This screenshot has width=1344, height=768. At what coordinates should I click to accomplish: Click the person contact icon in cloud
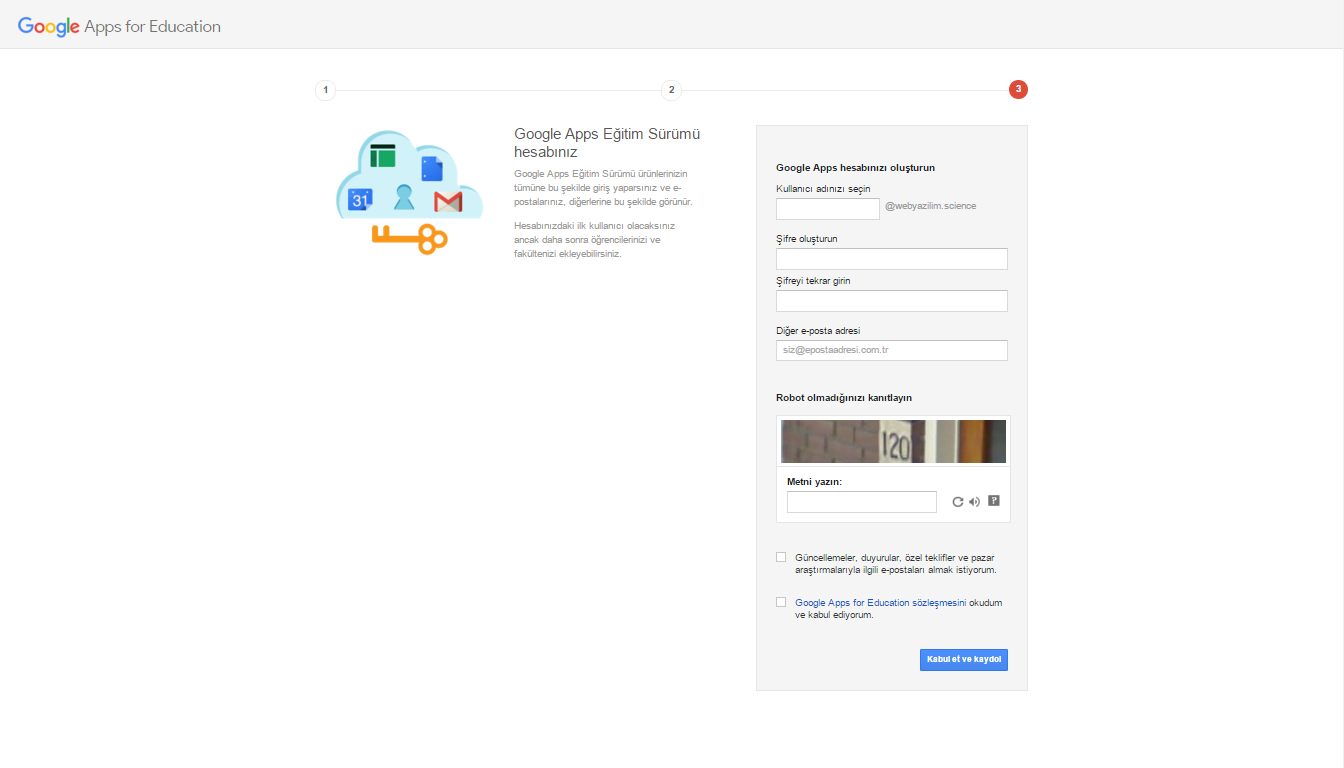tap(404, 197)
